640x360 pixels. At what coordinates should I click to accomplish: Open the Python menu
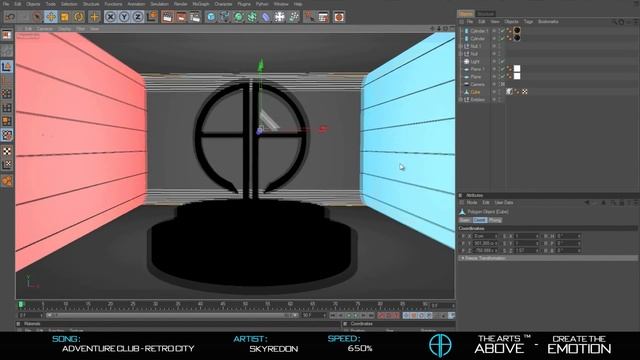262,4
